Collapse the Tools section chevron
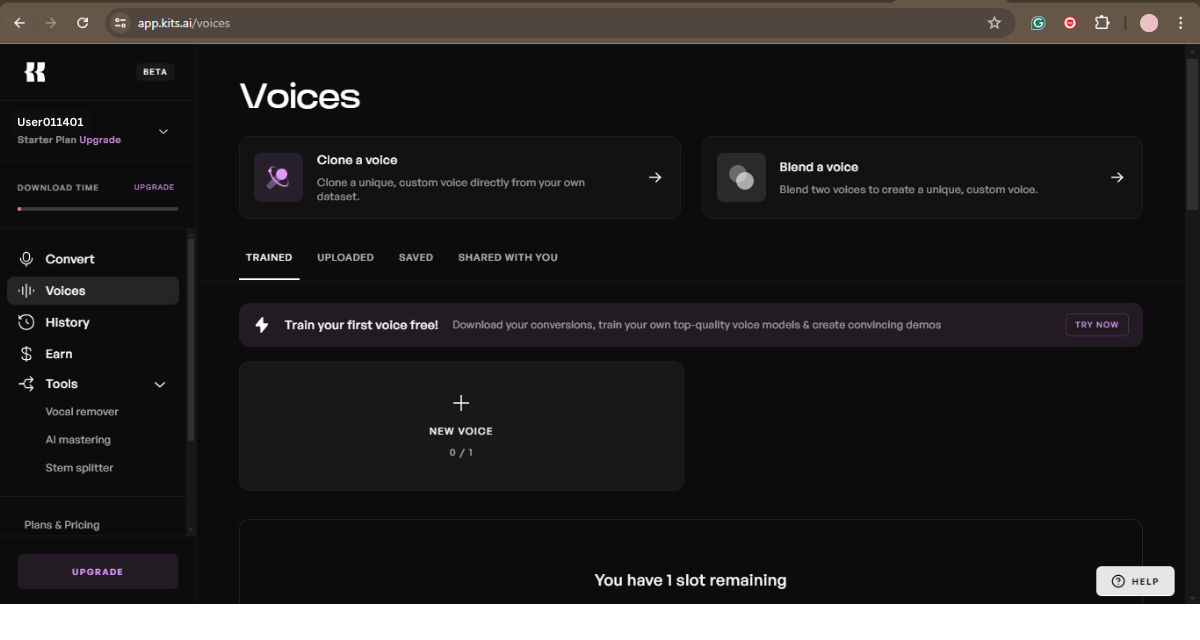 tap(159, 384)
